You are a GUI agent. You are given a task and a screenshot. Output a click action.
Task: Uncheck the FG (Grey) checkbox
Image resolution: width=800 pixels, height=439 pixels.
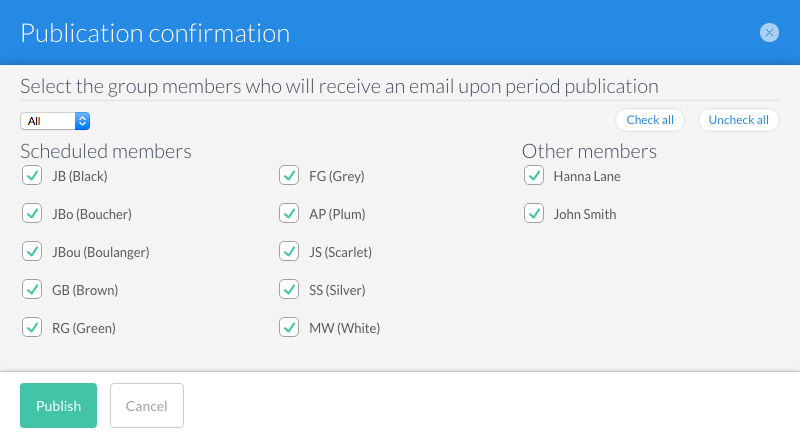289,176
